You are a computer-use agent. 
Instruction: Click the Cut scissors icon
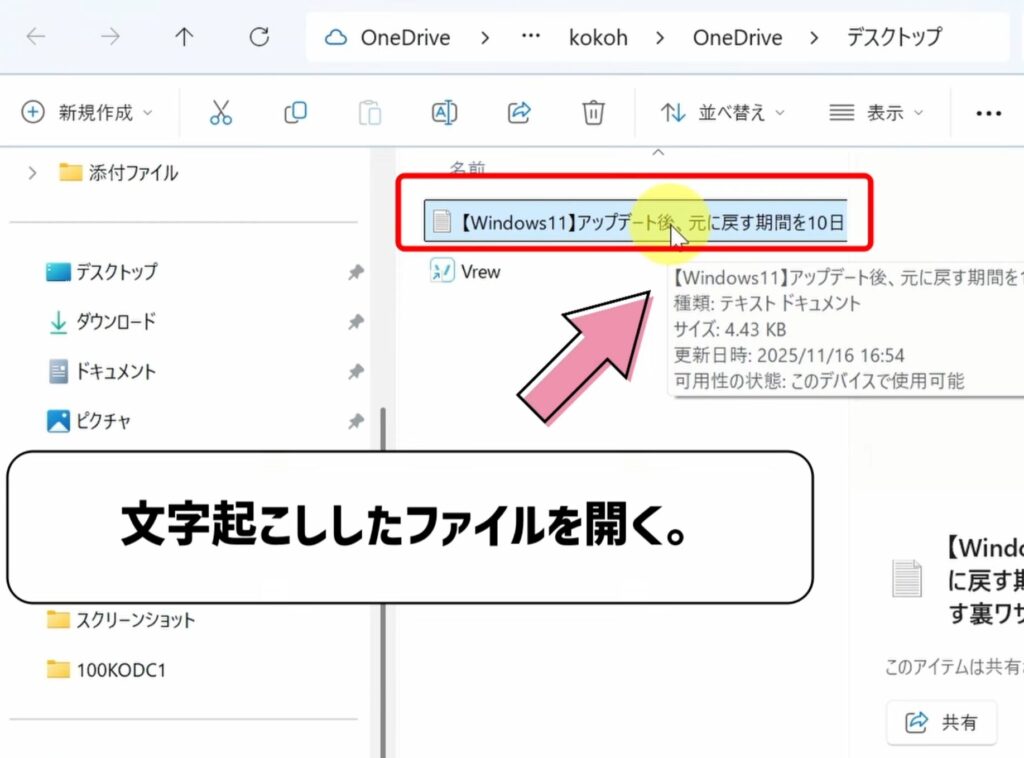pyautogui.click(x=221, y=113)
